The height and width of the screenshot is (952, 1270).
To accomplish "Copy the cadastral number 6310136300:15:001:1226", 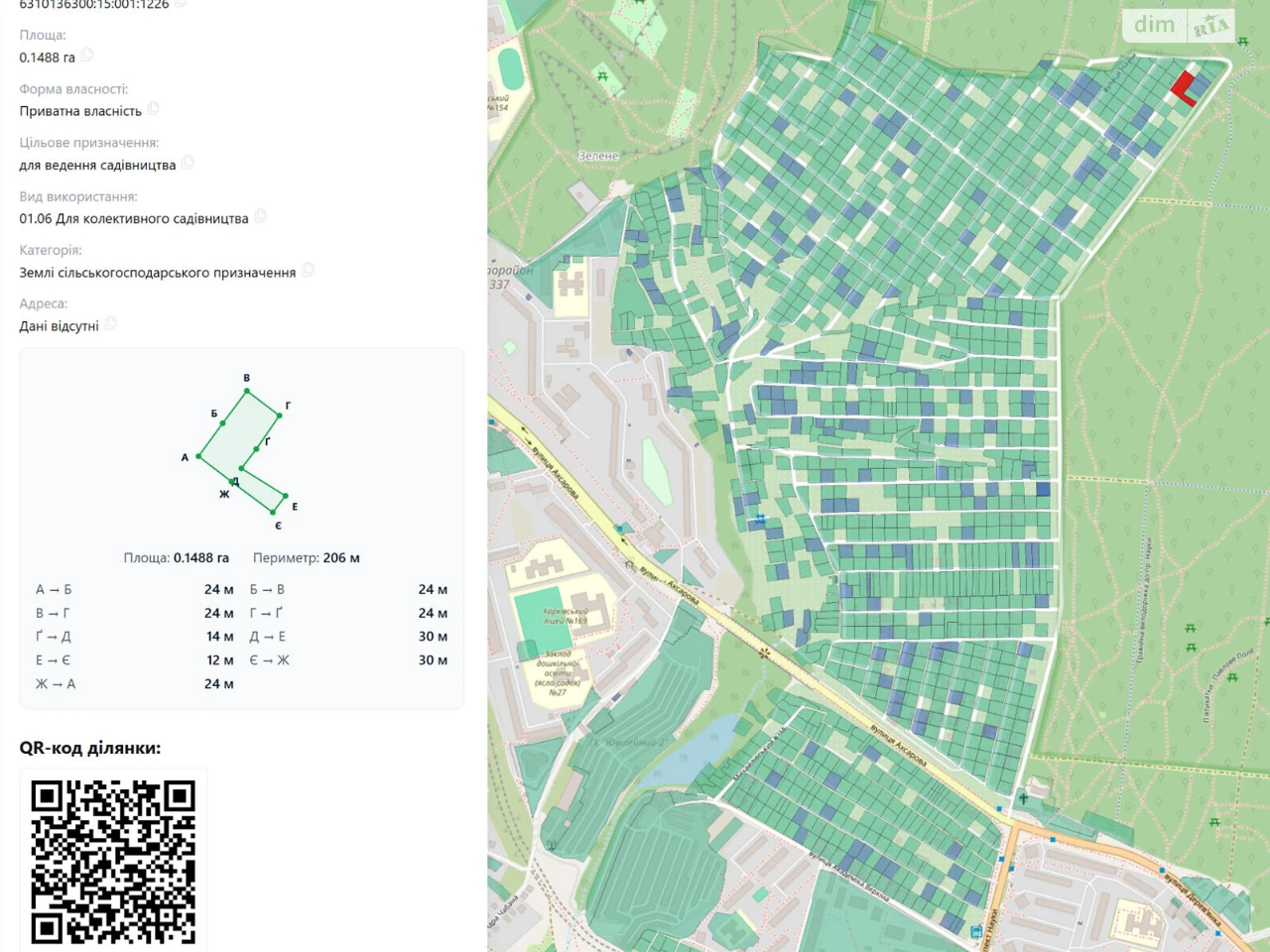I will (182, 4).
